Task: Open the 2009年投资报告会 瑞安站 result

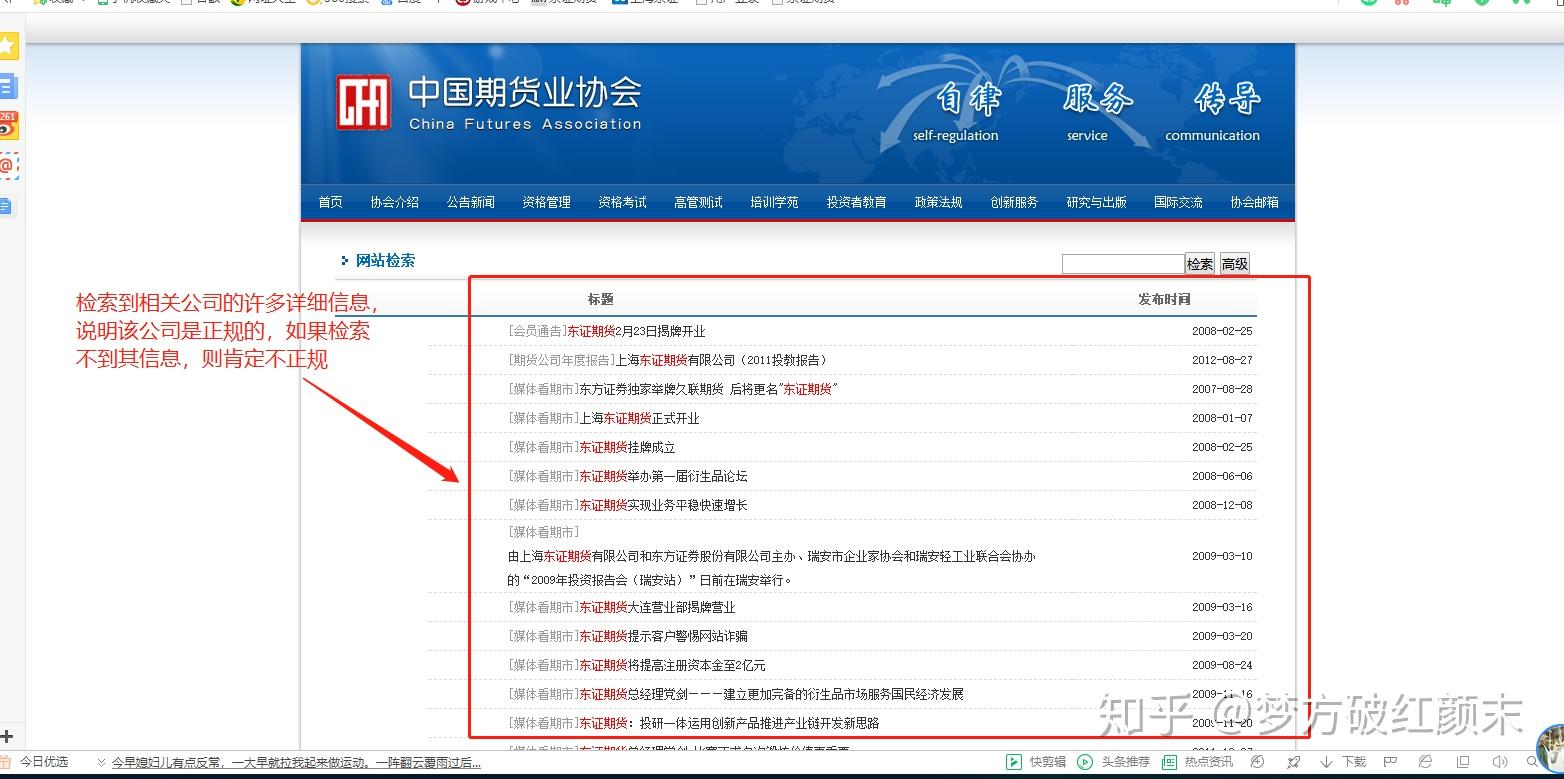Action: (x=771, y=568)
